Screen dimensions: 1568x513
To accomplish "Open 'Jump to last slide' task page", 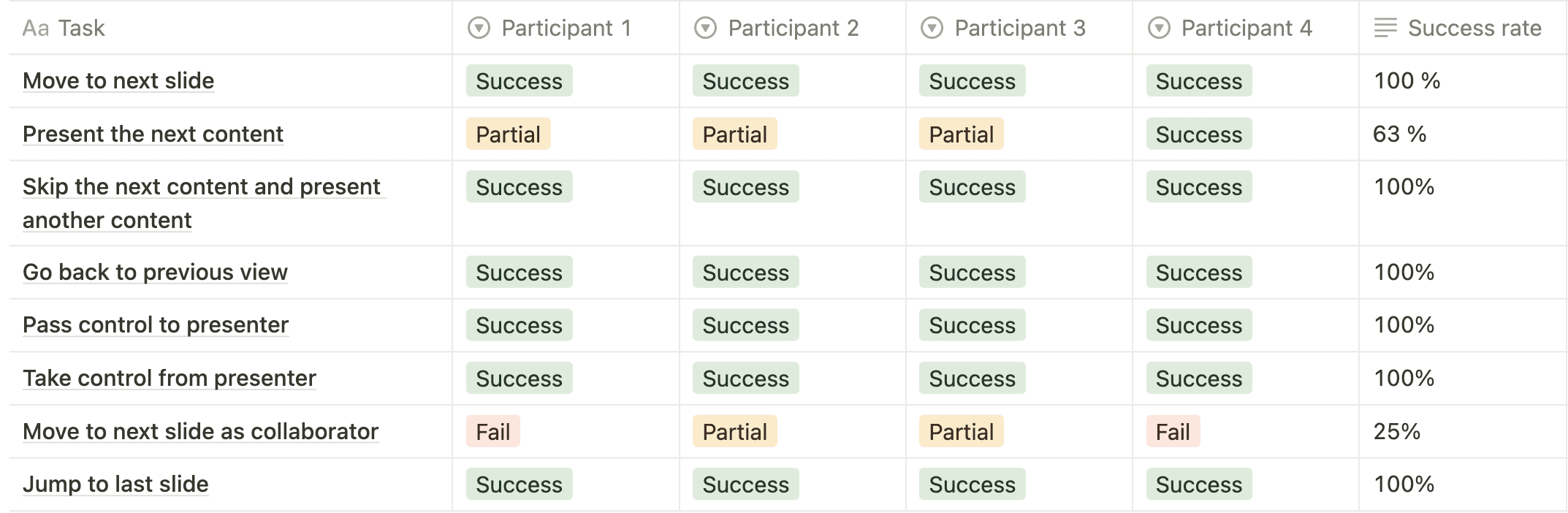I will pyautogui.click(x=115, y=484).
